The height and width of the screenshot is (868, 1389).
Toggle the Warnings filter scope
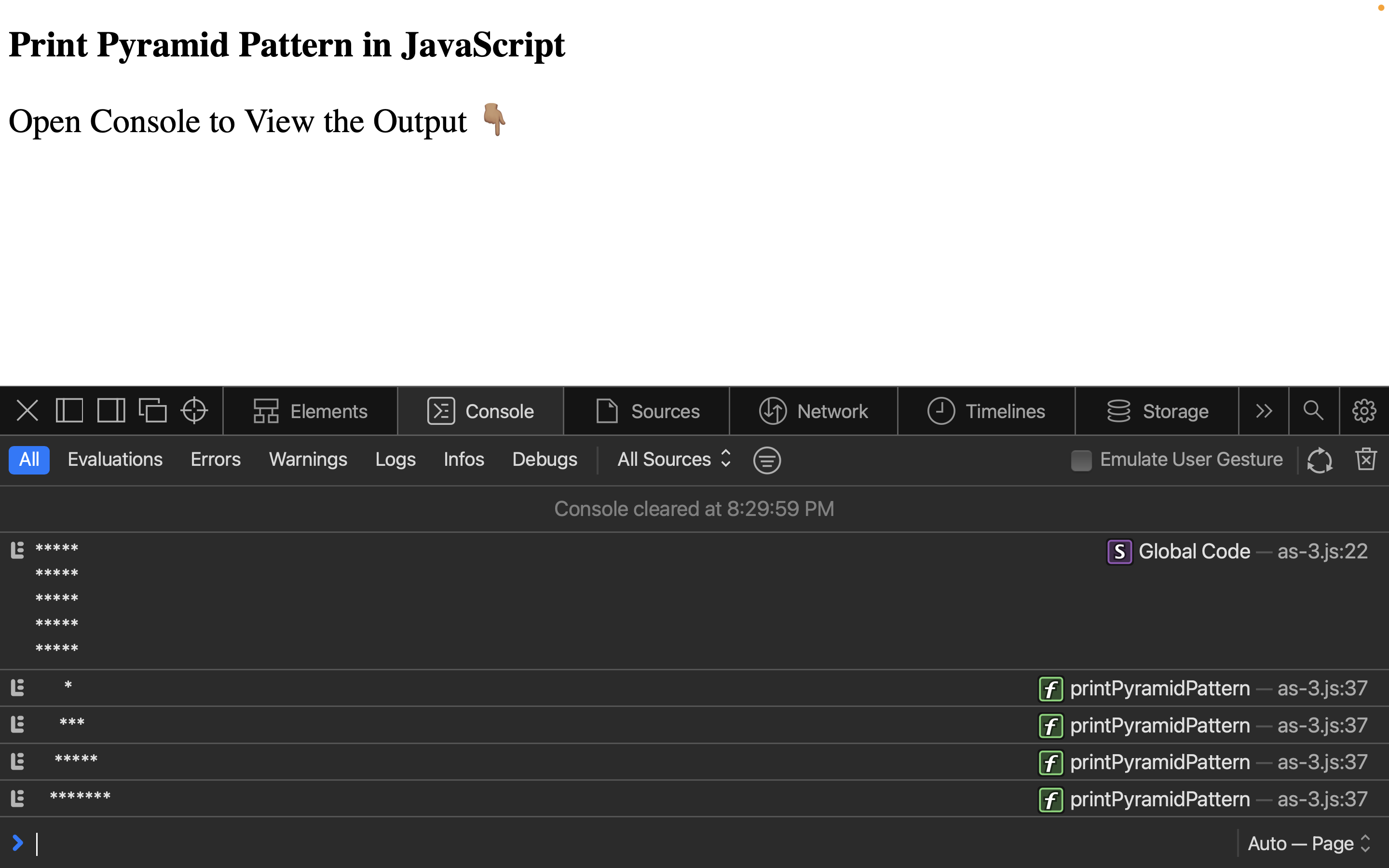pyautogui.click(x=308, y=459)
